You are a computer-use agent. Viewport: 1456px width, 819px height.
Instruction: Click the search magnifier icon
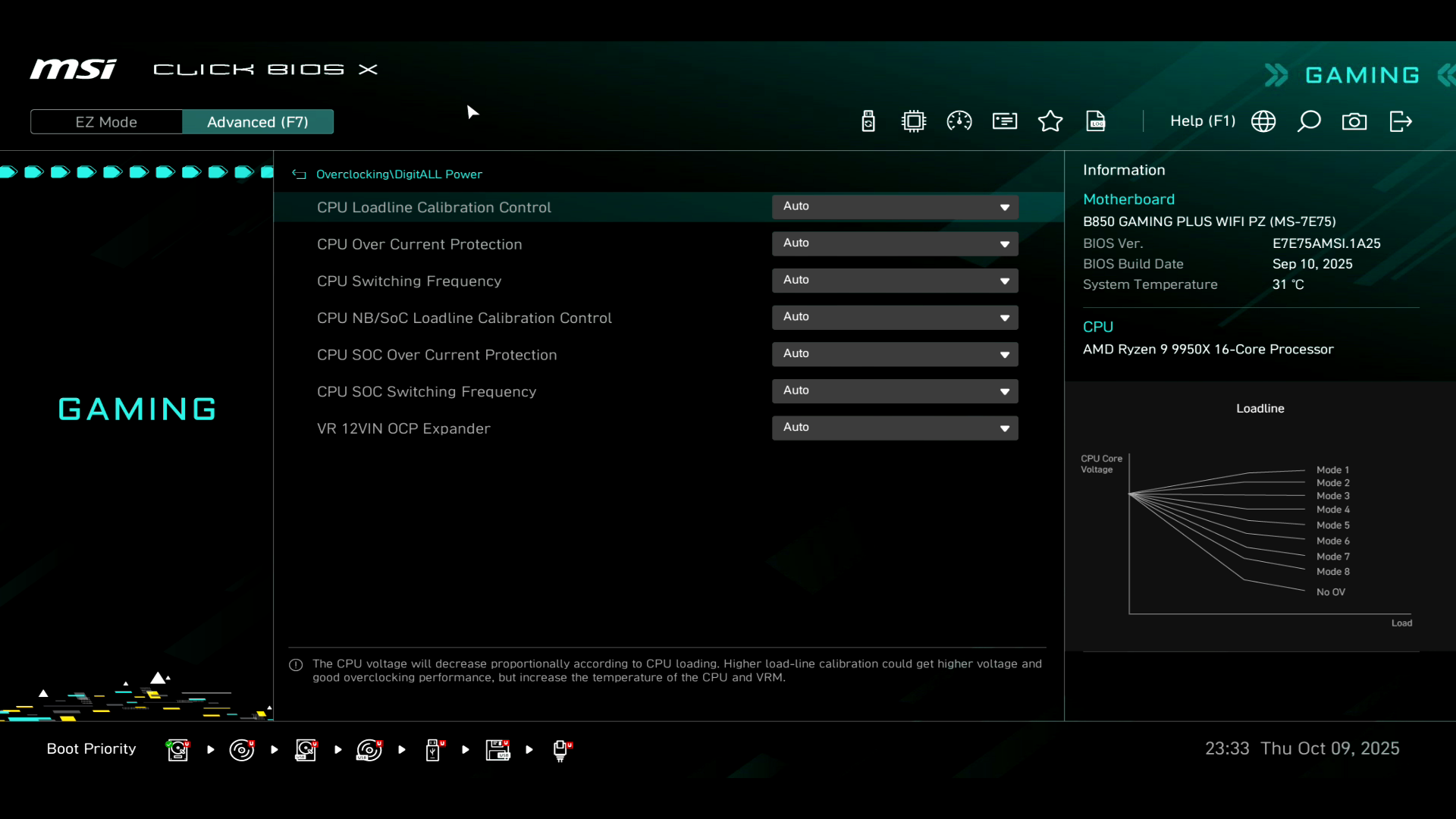(1309, 121)
